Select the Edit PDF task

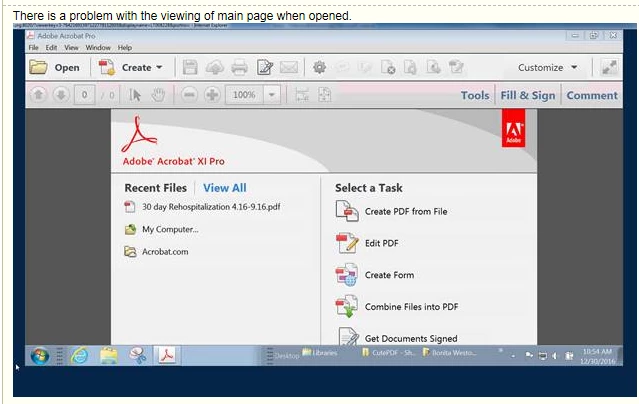(x=367, y=243)
